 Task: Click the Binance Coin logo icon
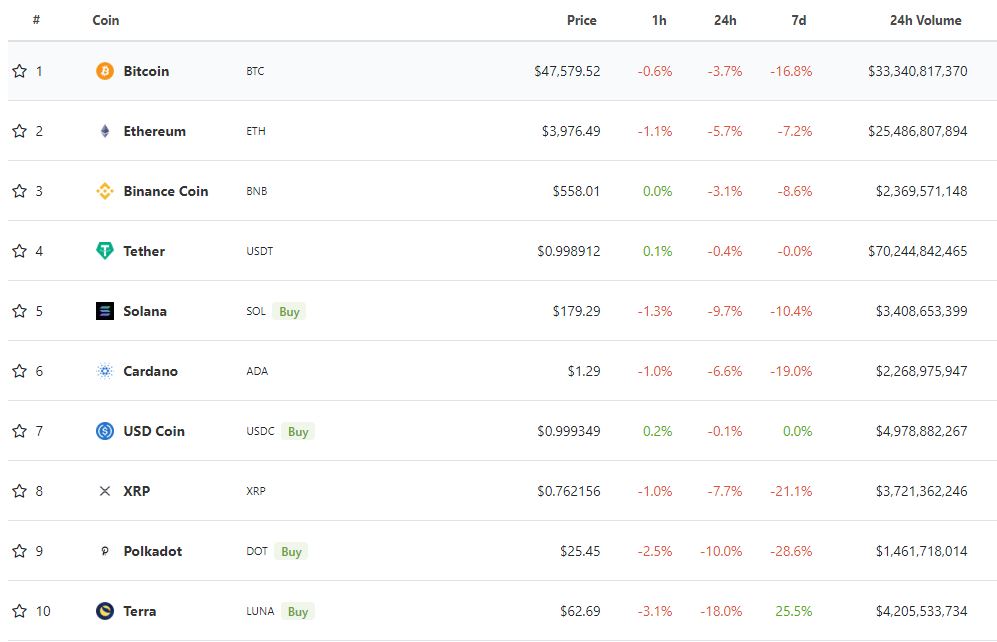coord(105,191)
